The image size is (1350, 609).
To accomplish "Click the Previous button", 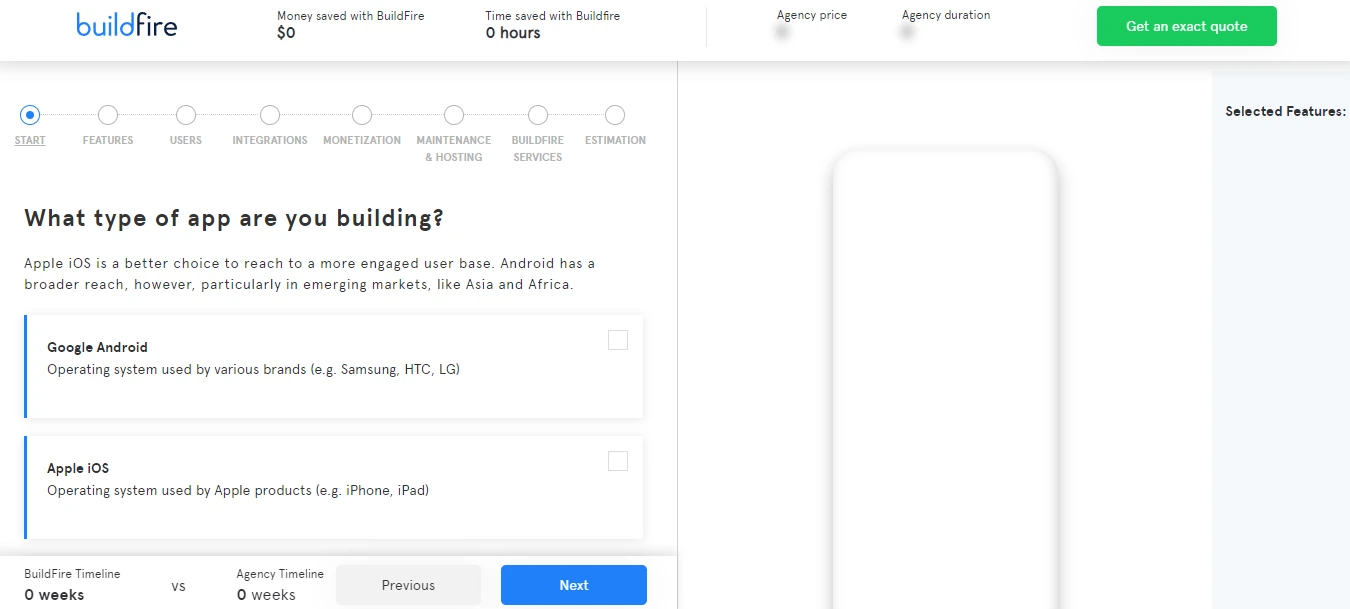I will point(408,585).
